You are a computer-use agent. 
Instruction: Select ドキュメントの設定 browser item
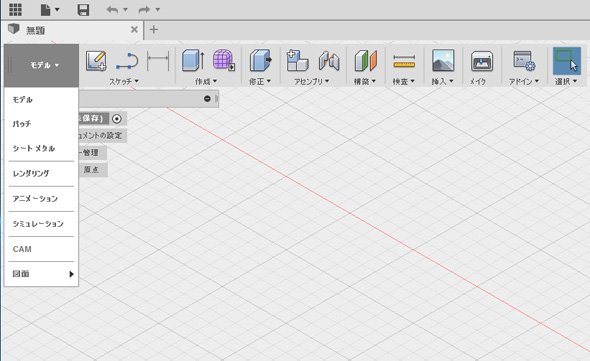click(x=102, y=136)
